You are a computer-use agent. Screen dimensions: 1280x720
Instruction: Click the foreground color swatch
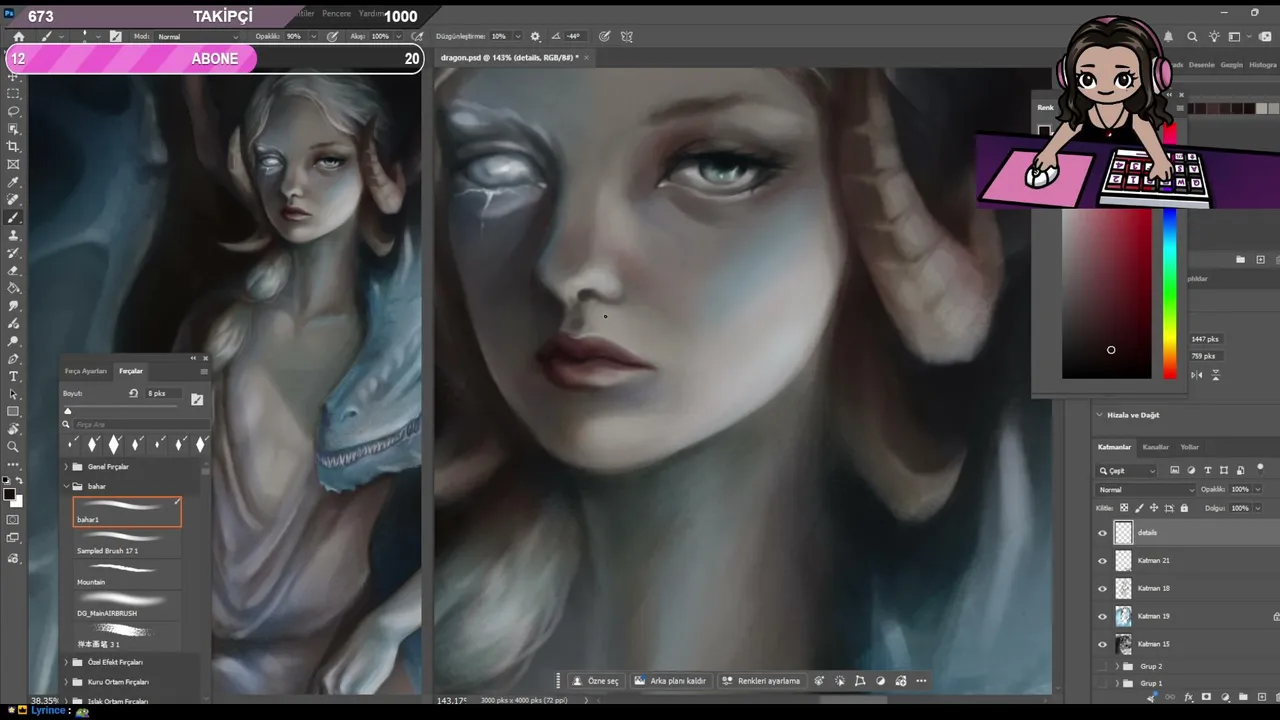coord(9,495)
